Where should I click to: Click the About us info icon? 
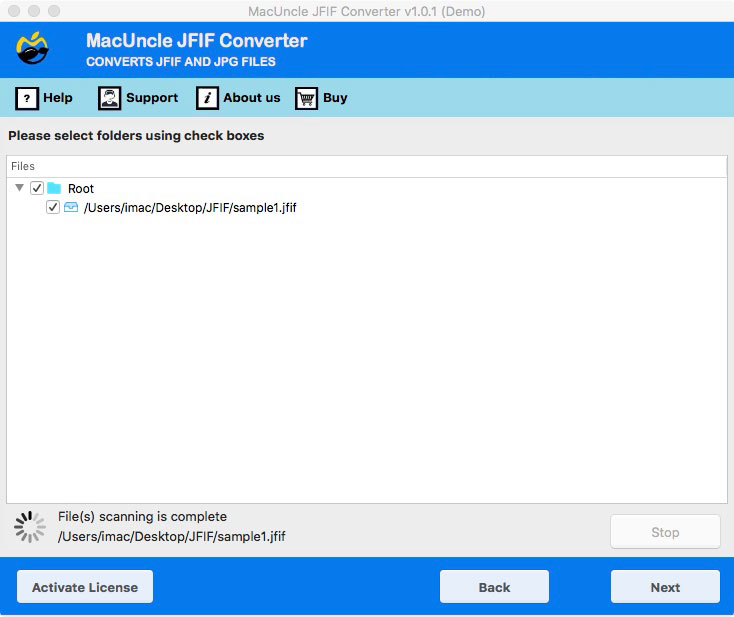(207, 98)
